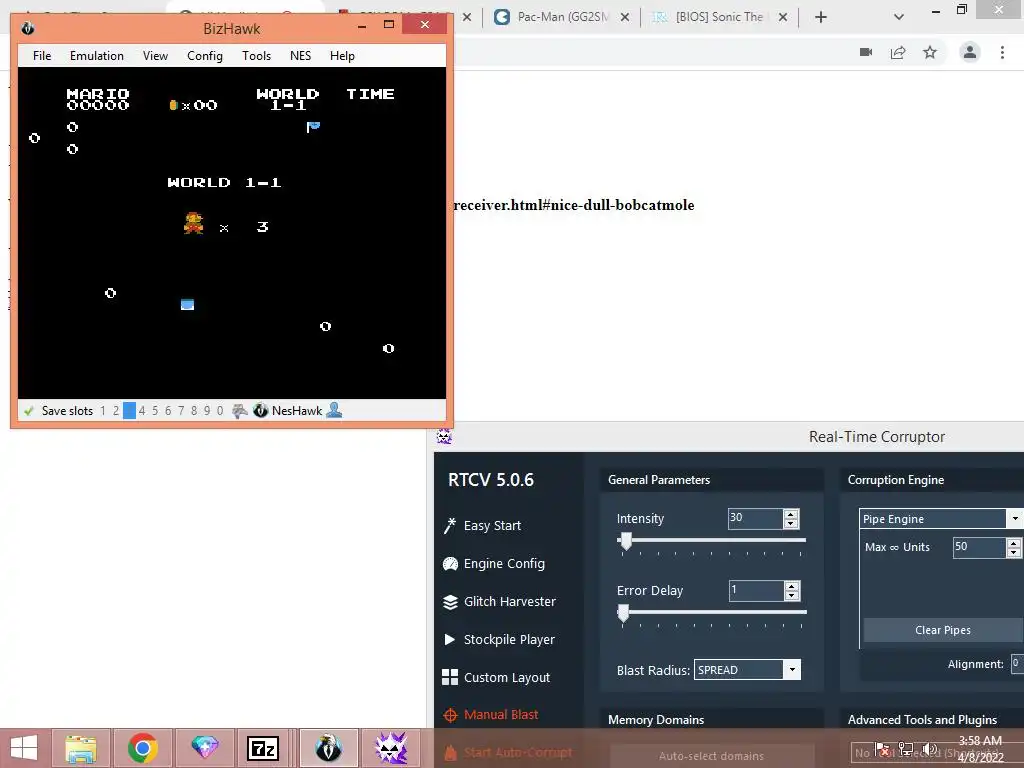The image size is (1024, 768).
Task: Click the NesHawk core icon in status bar
Action: (261, 411)
